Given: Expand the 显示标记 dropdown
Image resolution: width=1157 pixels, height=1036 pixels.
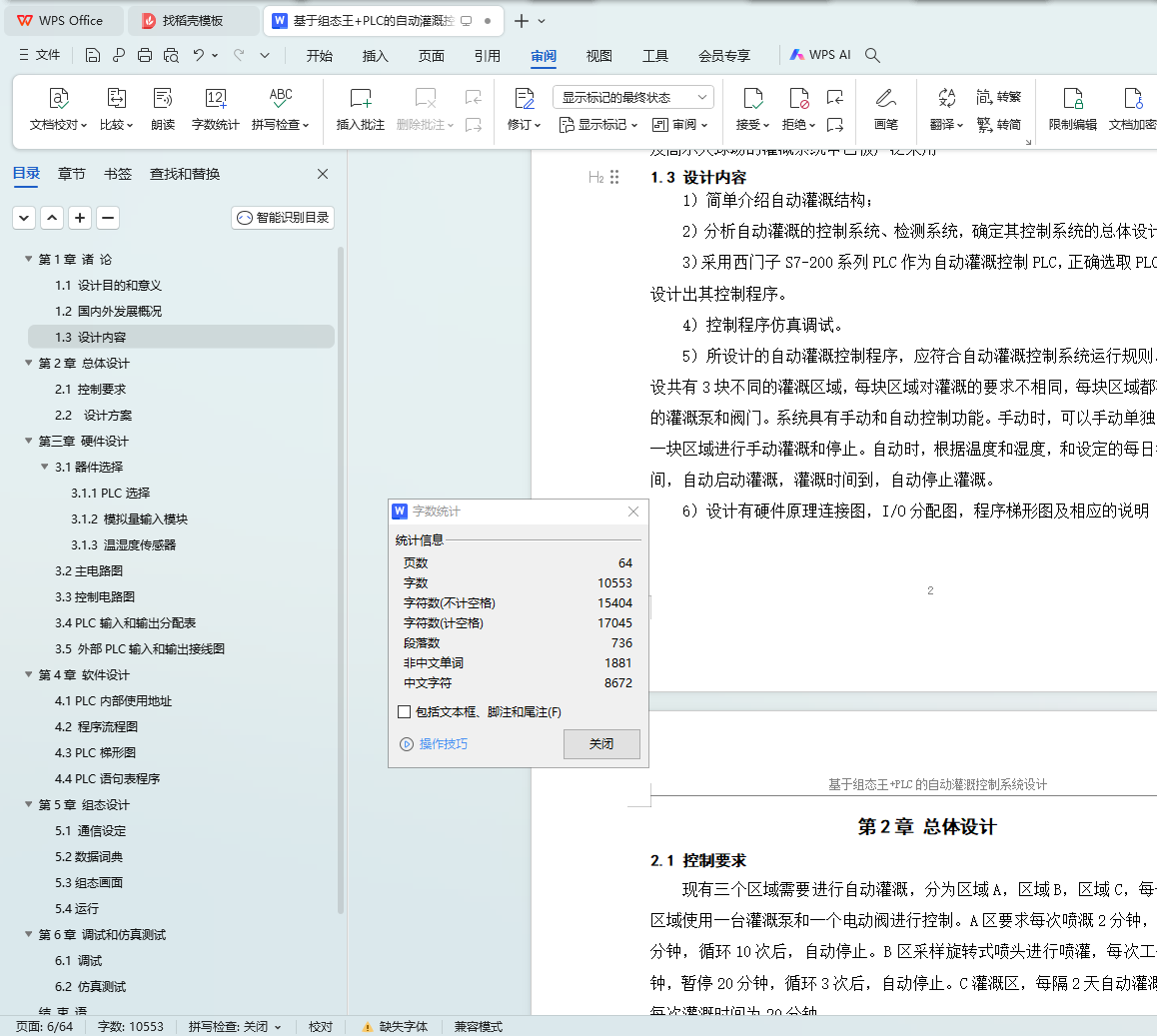Looking at the screenshot, I should pos(600,125).
